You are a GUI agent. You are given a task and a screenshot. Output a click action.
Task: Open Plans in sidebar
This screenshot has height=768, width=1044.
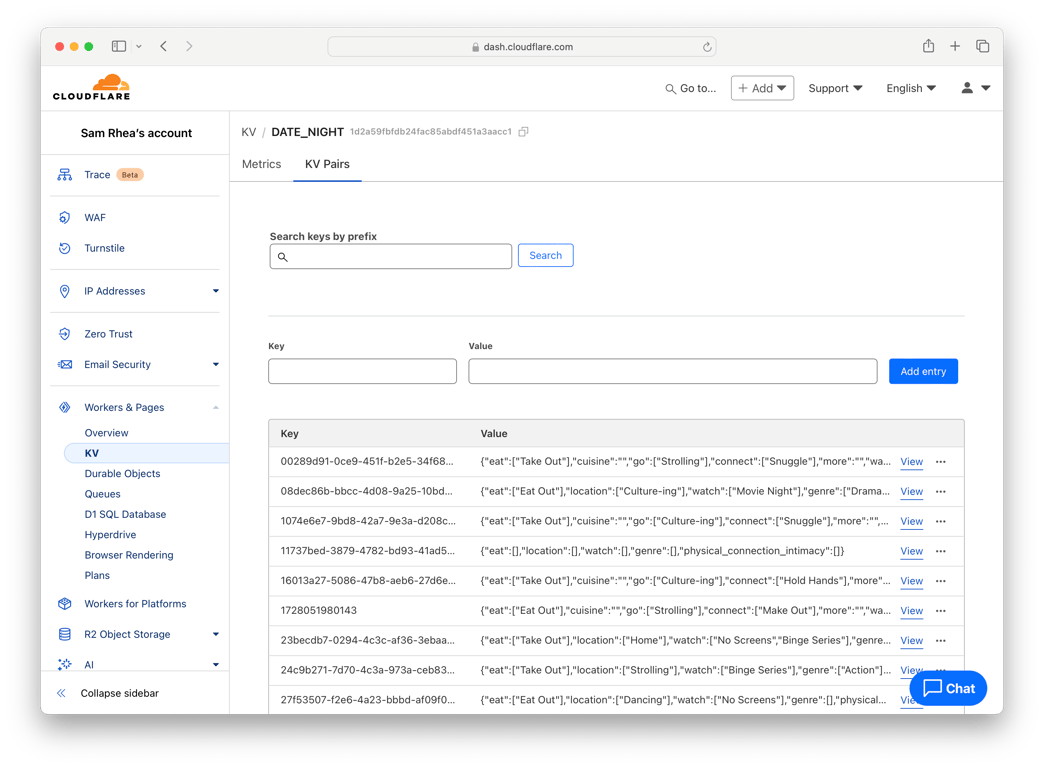(97, 575)
